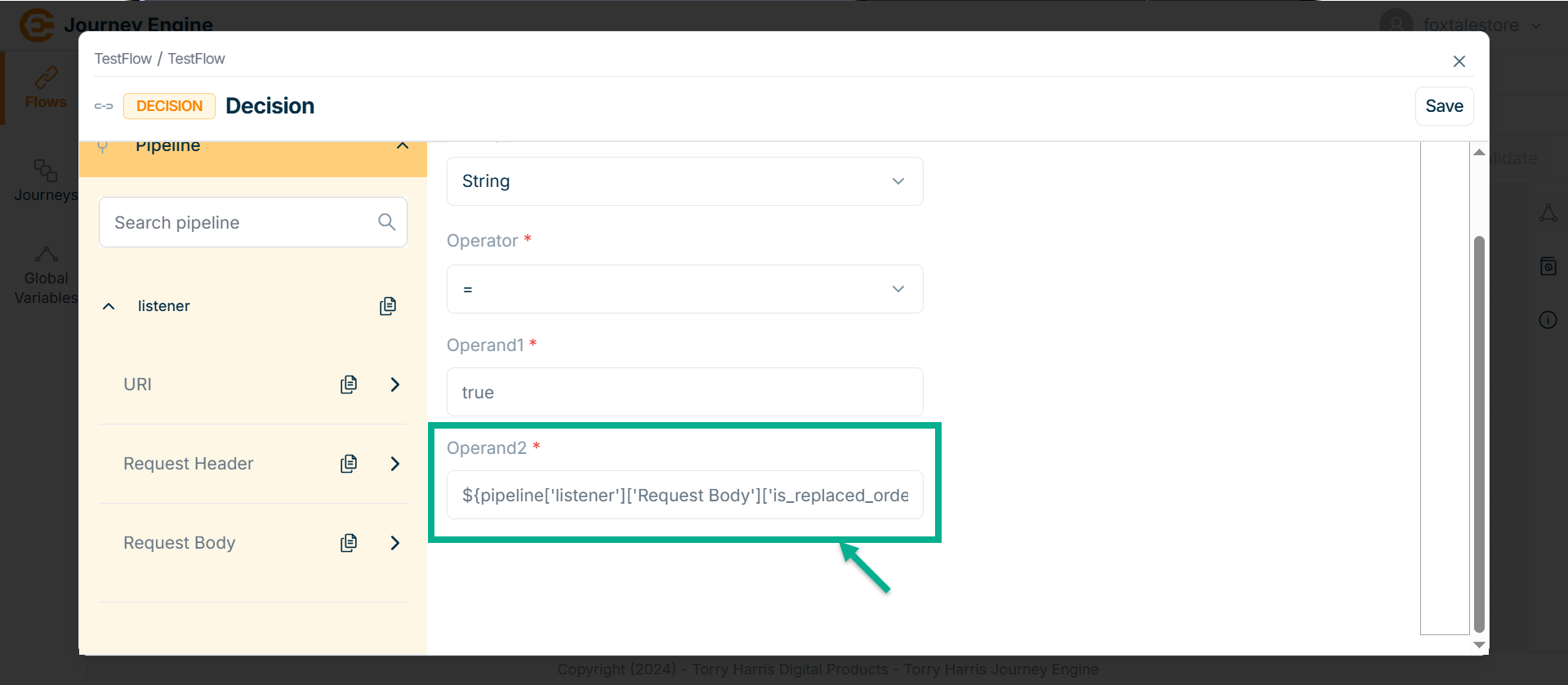Expand the URI pipeline item
This screenshot has width=1568, height=685.
(395, 385)
